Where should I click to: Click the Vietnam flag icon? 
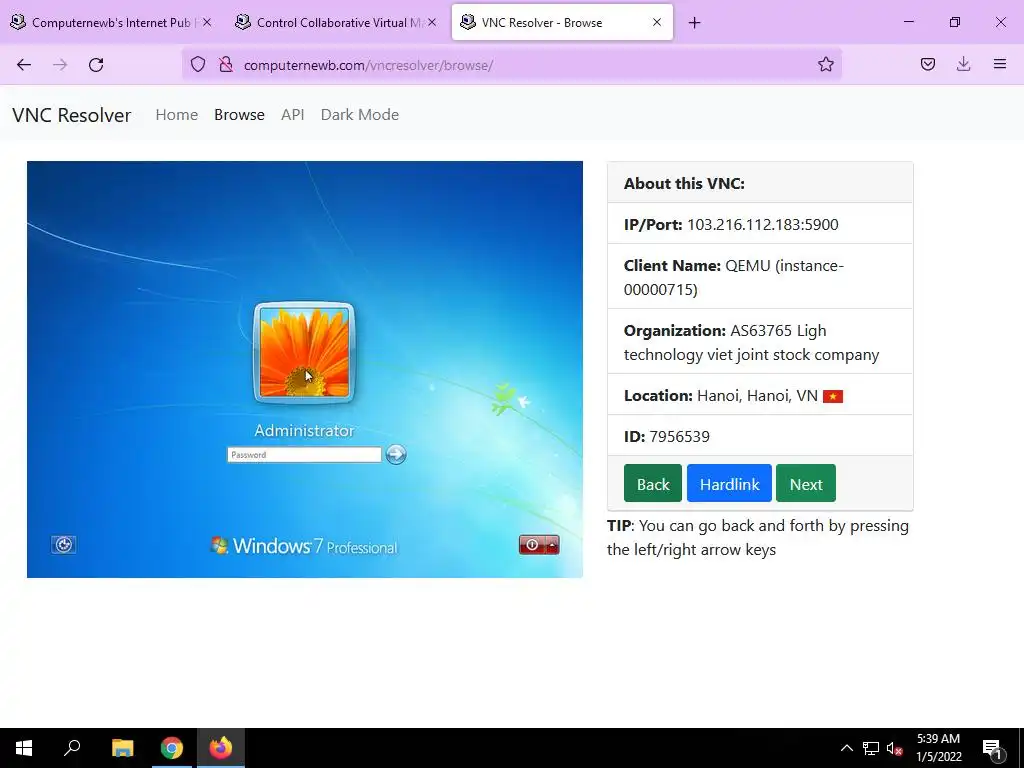coord(833,396)
